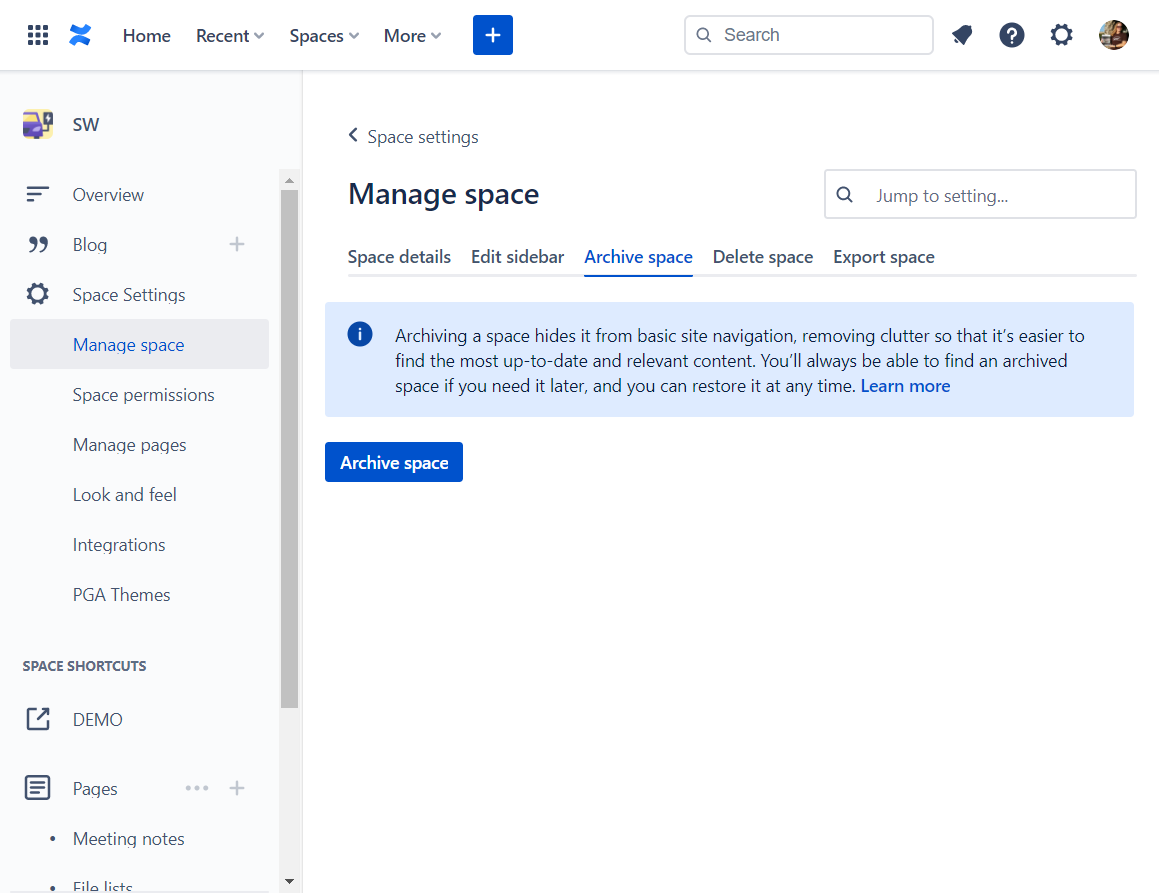
Task: Expand the More menu
Action: tap(411, 35)
